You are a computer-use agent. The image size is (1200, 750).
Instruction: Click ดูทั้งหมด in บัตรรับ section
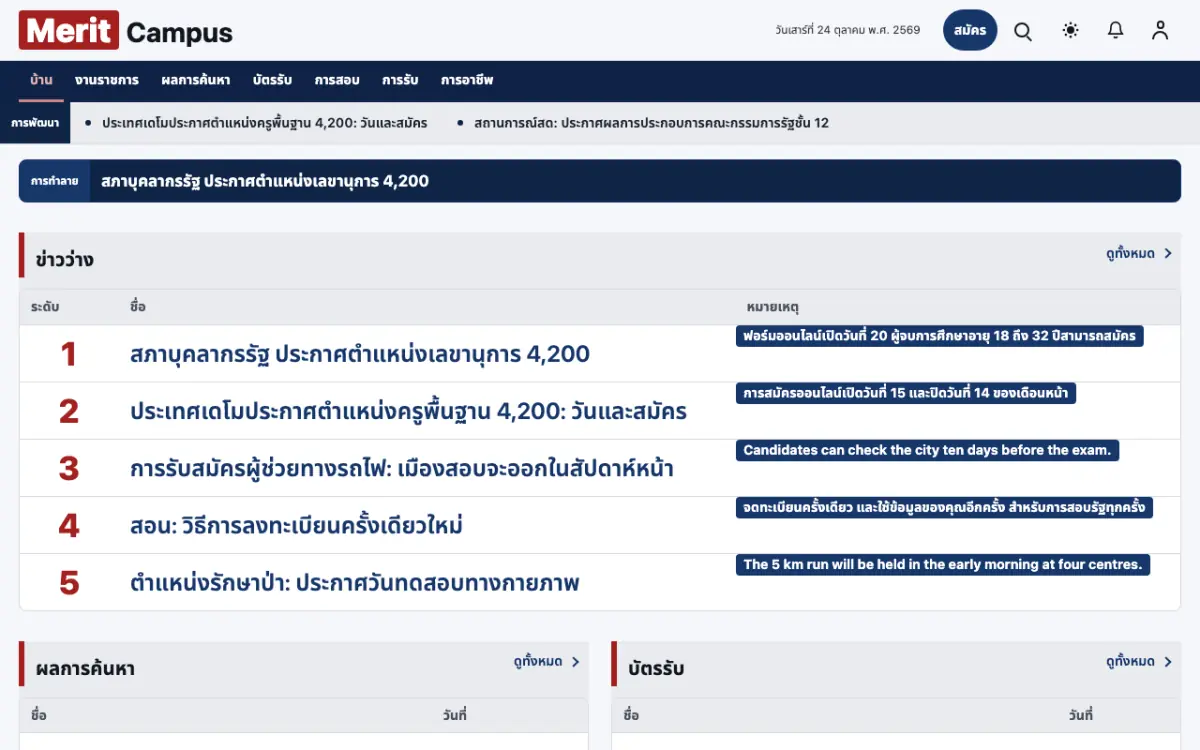click(x=1130, y=662)
